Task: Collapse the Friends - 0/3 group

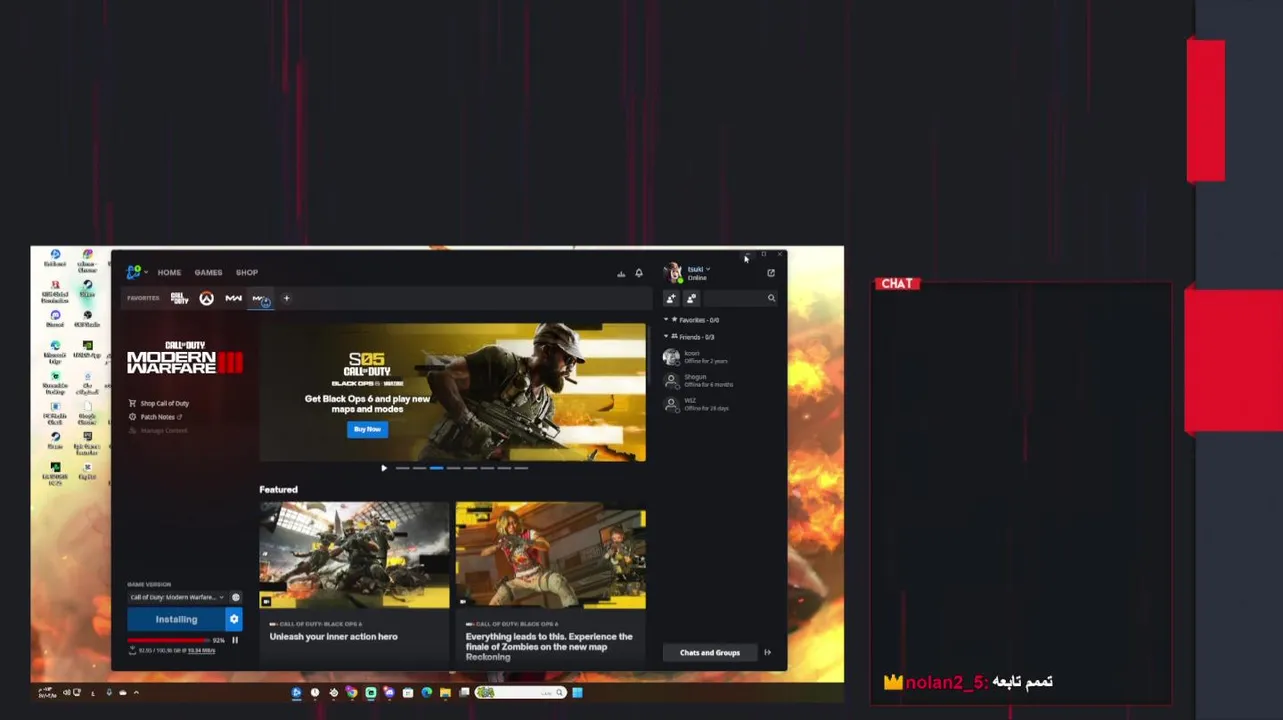Action: coord(690,337)
